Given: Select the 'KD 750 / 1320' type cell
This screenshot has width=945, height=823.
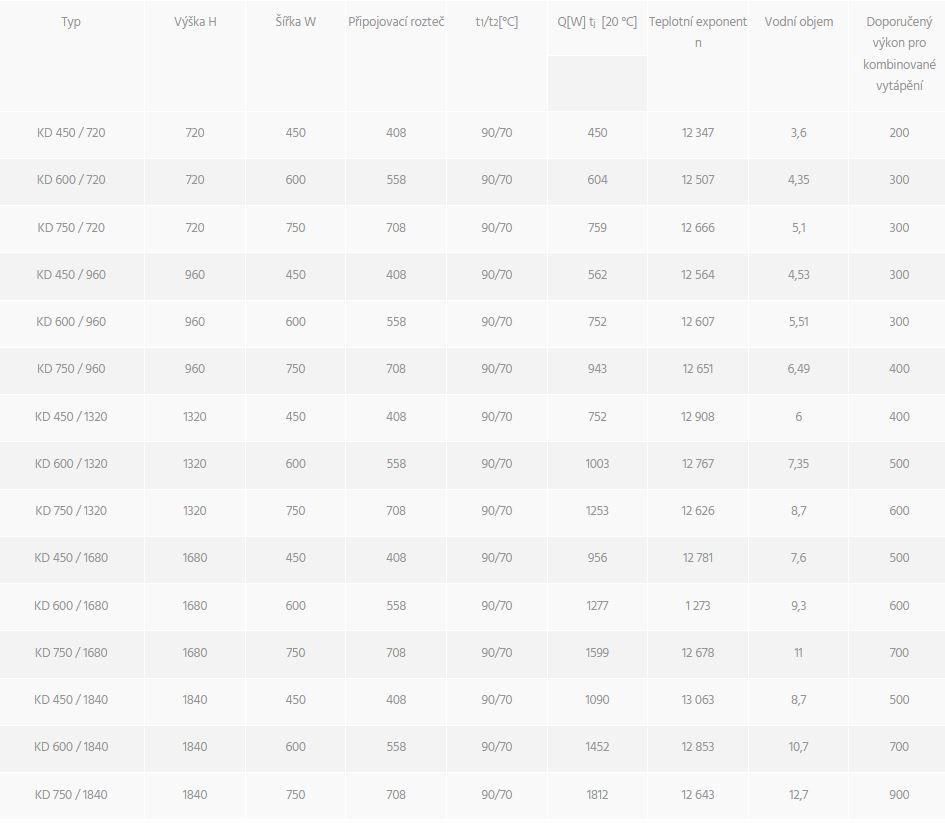Looking at the screenshot, I should [x=71, y=511].
